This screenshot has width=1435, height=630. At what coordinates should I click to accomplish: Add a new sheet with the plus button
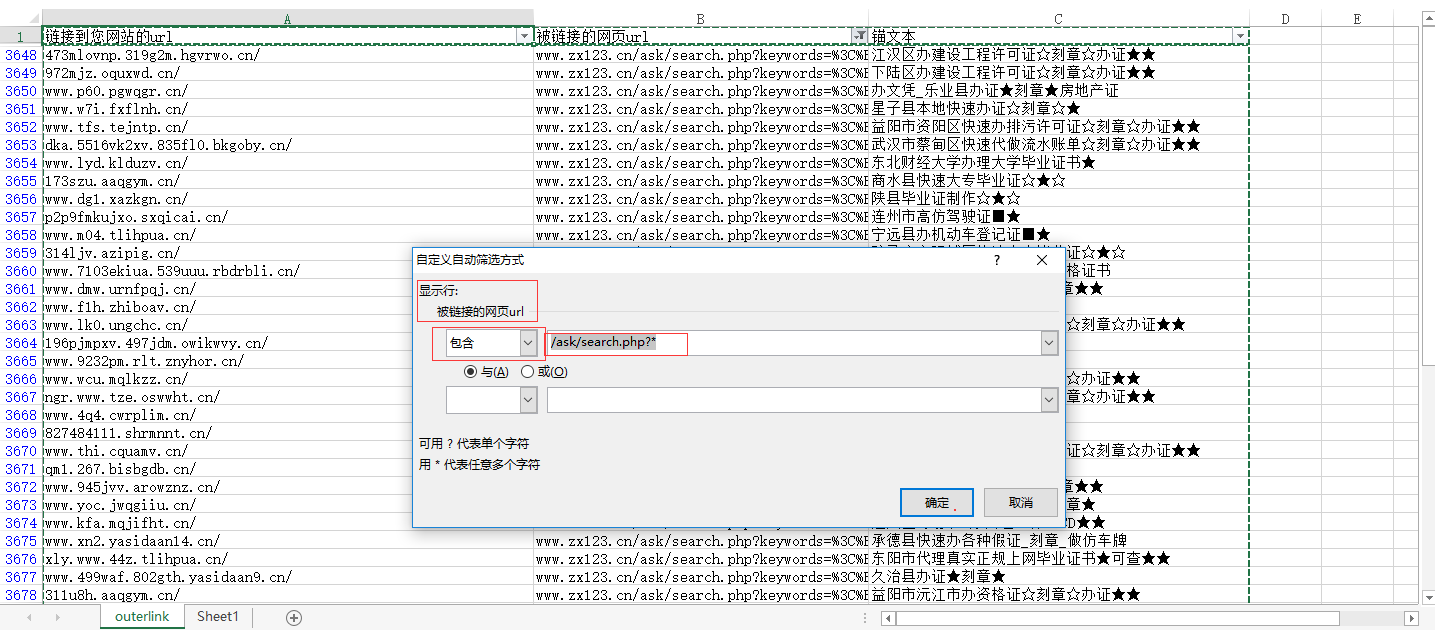tap(294, 618)
